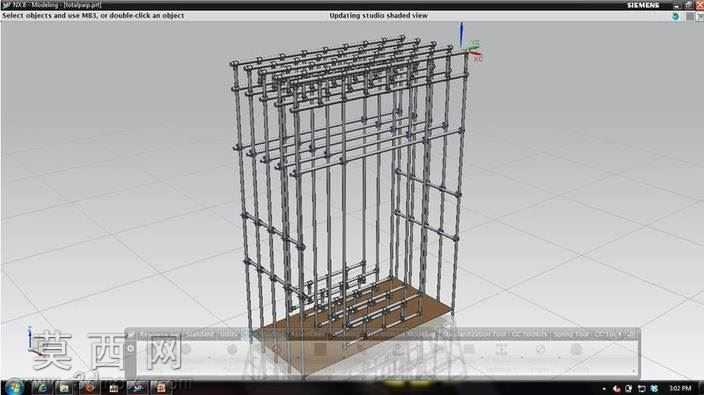
Task: Open Windows Explorer folder taskbar icon
Action: (x=65, y=388)
